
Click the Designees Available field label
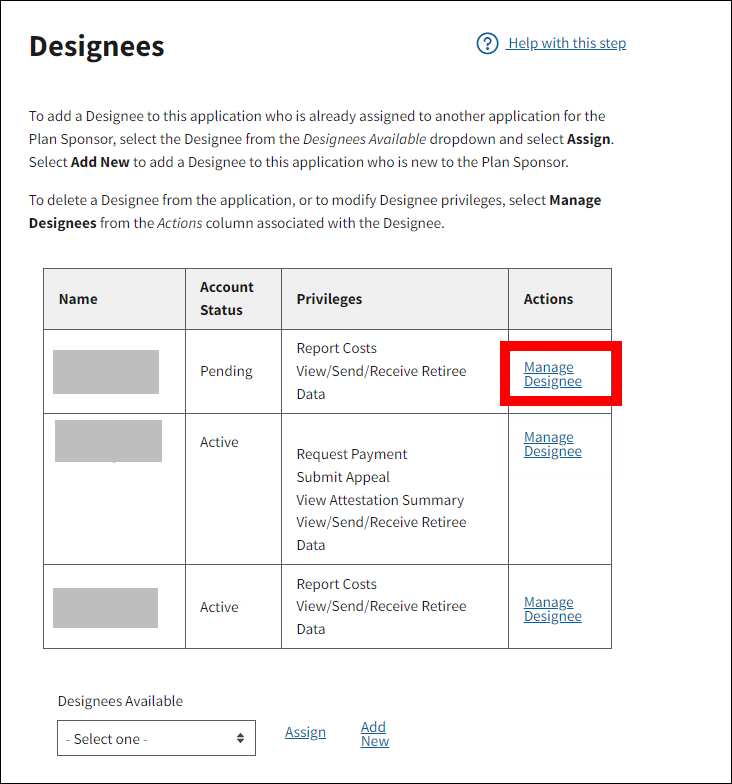(120, 701)
